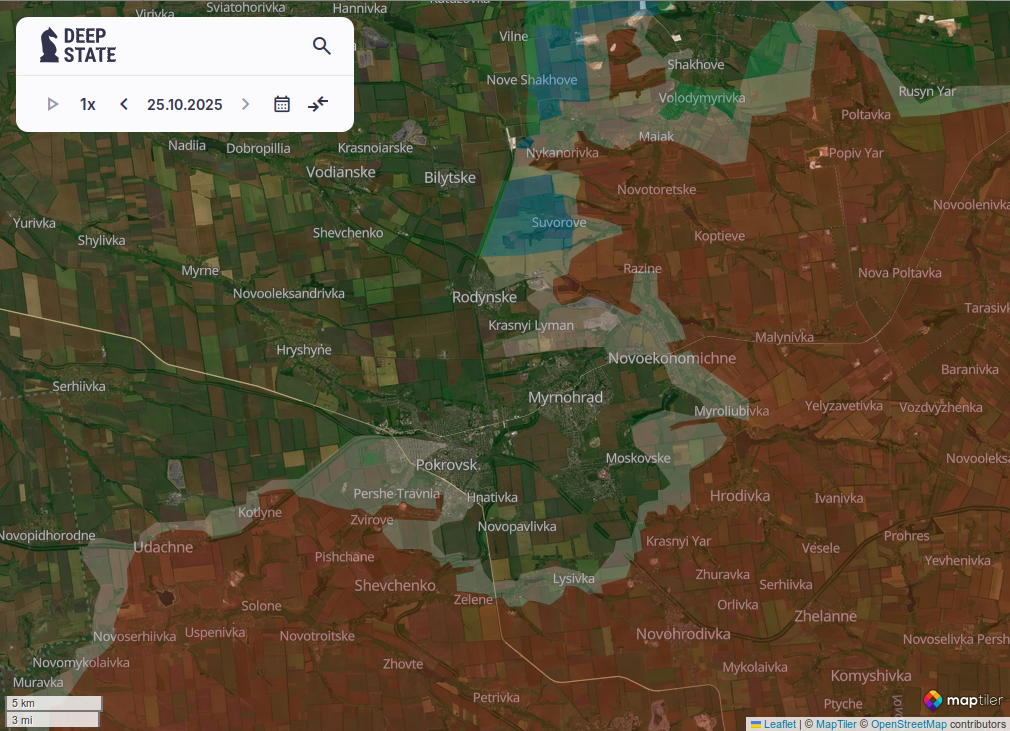Open the calendar date picker icon
Viewport: 1010px width, 731px height.
[x=282, y=104]
